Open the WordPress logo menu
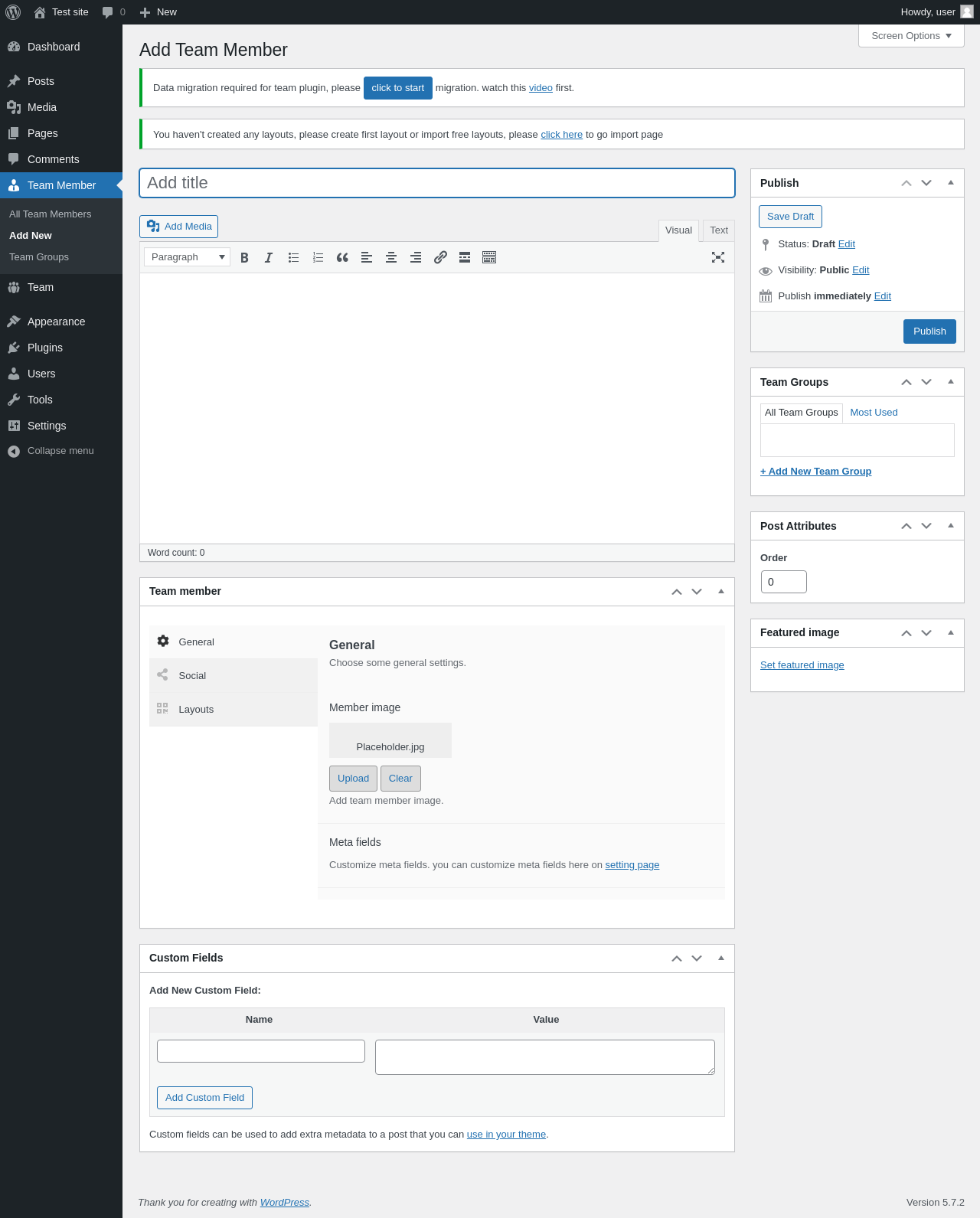Image resolution: width=980 pixels, height=1218 pixels. click(x=13, y=12)
